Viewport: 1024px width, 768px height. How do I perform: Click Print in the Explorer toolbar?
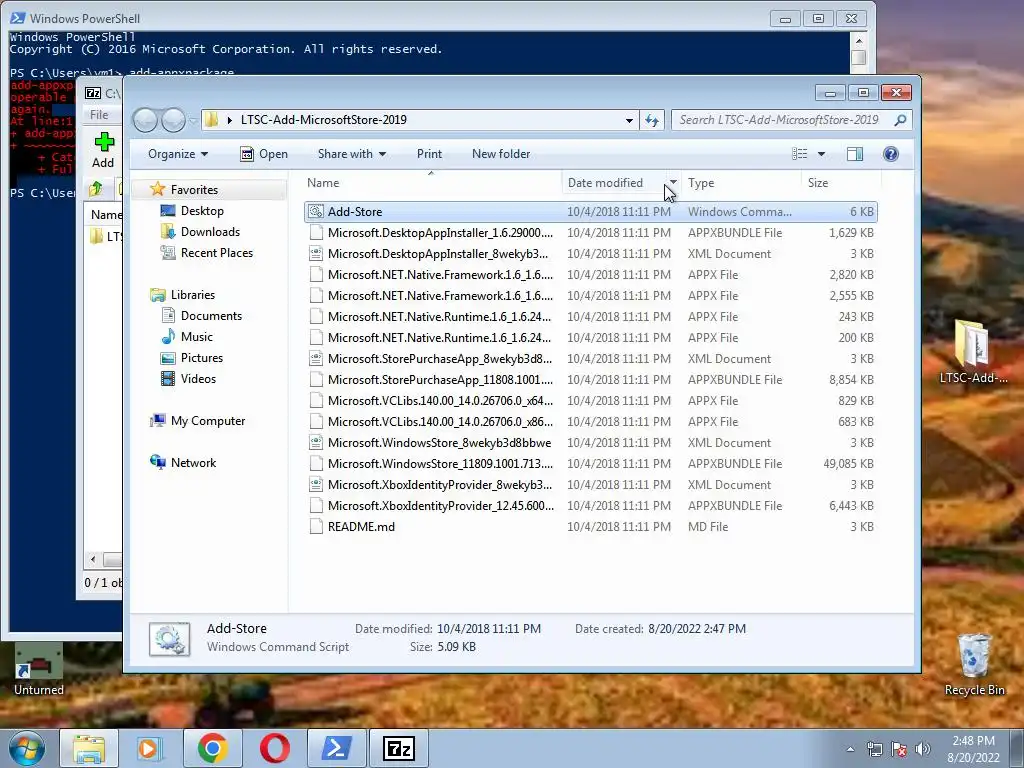(x=429, y=154)
